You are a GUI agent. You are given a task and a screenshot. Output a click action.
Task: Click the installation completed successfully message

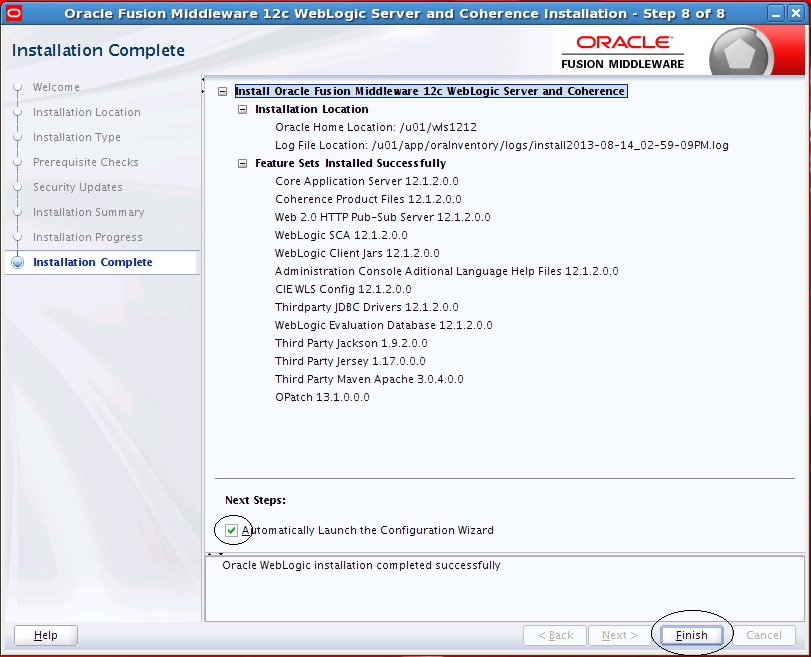[x=362, y=565]
